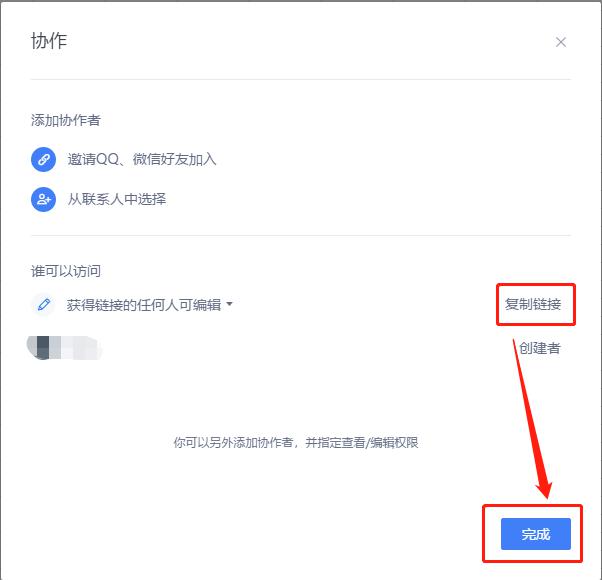Choose 邀请QQ、微信好友加入 option text
602x580 pixels.
[x=142, y=159]
